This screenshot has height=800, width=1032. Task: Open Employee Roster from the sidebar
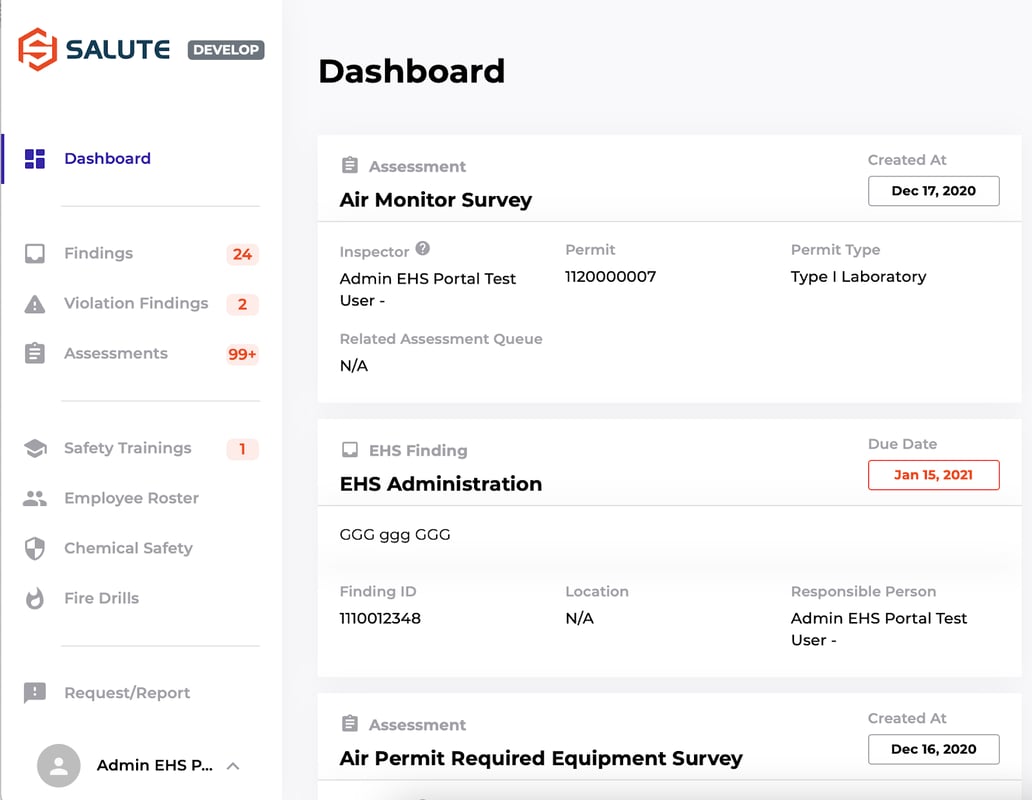[x=130, y=498]
